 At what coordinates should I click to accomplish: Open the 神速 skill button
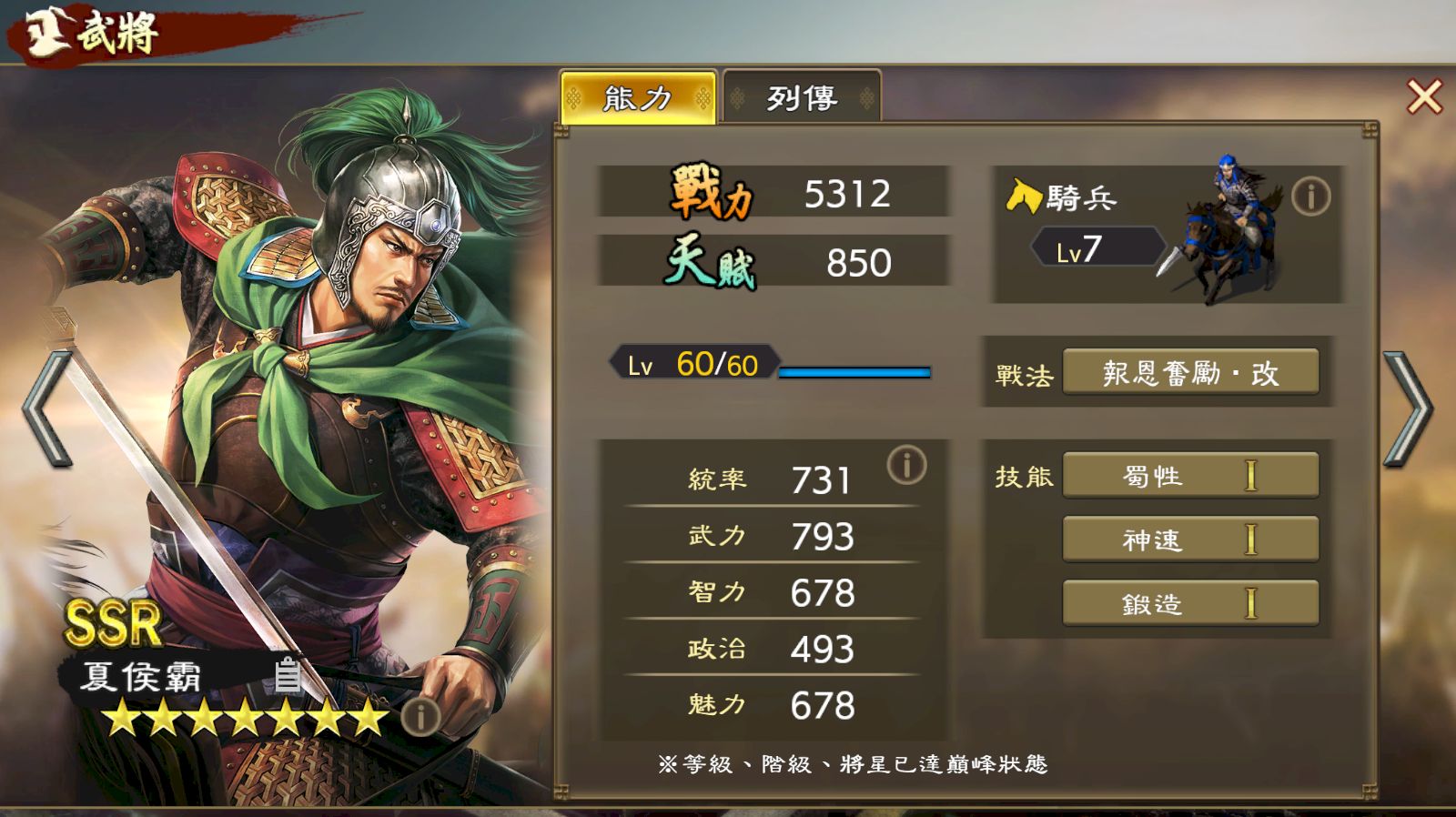(1190, 540)
